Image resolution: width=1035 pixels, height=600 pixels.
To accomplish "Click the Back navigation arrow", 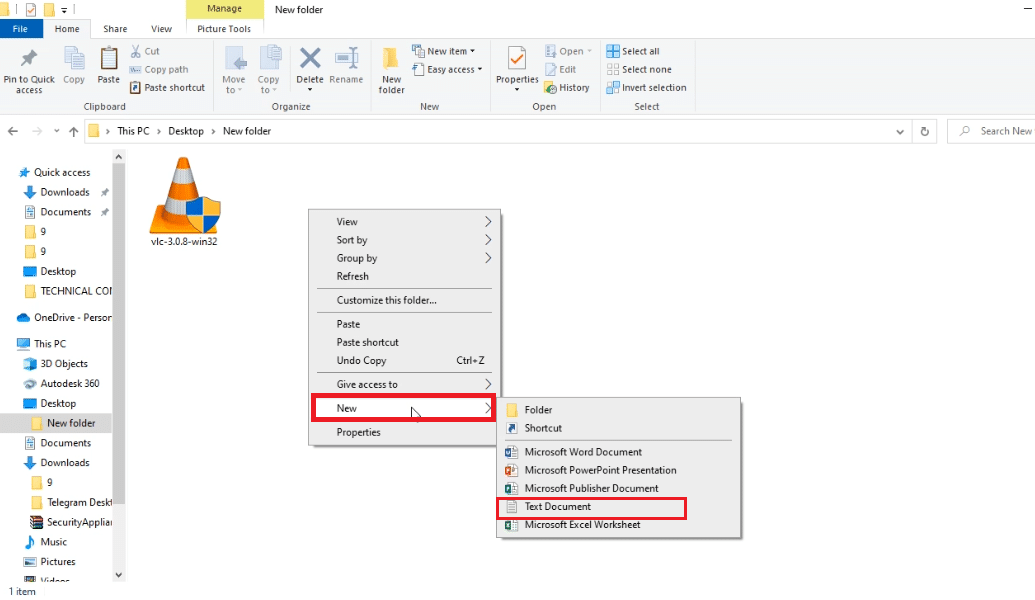I will pos(13,131).
